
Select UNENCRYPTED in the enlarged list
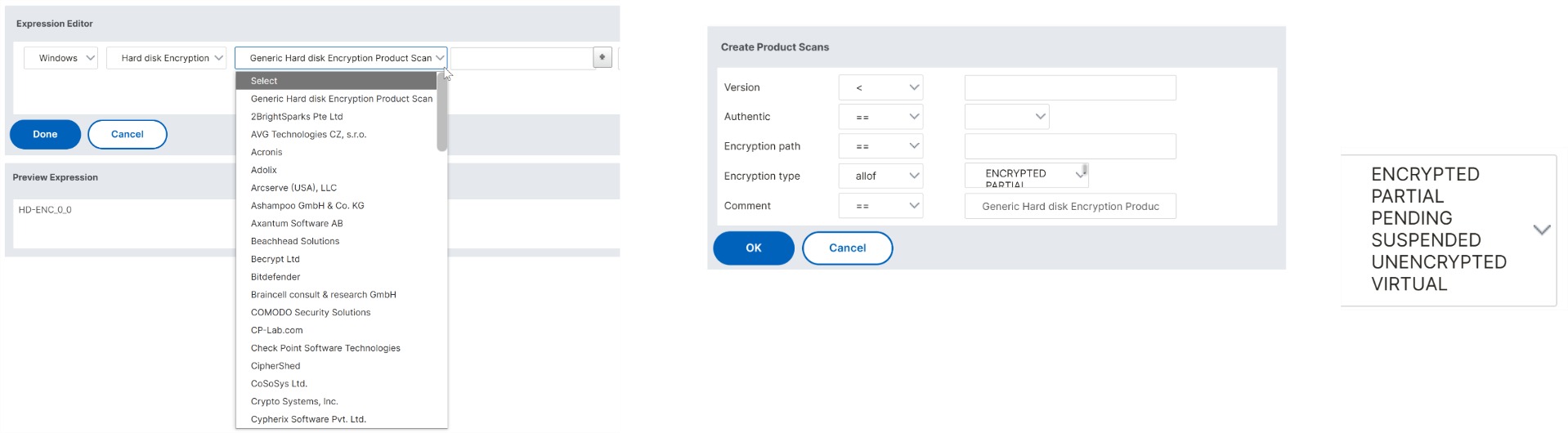point(1439,262)
